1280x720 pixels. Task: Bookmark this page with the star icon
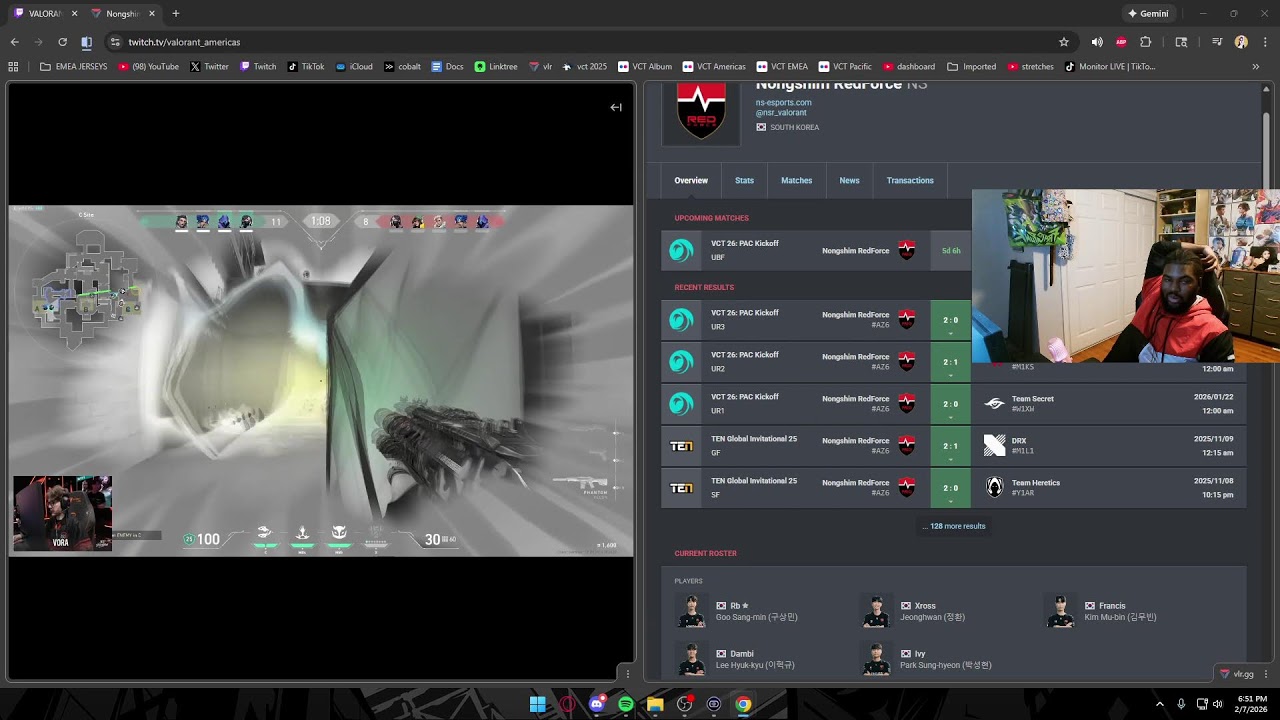(1064, 42)
